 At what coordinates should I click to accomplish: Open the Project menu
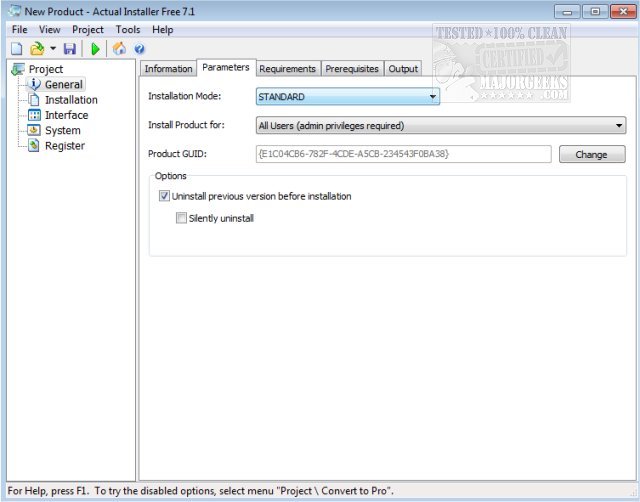(x=88, y=30)
